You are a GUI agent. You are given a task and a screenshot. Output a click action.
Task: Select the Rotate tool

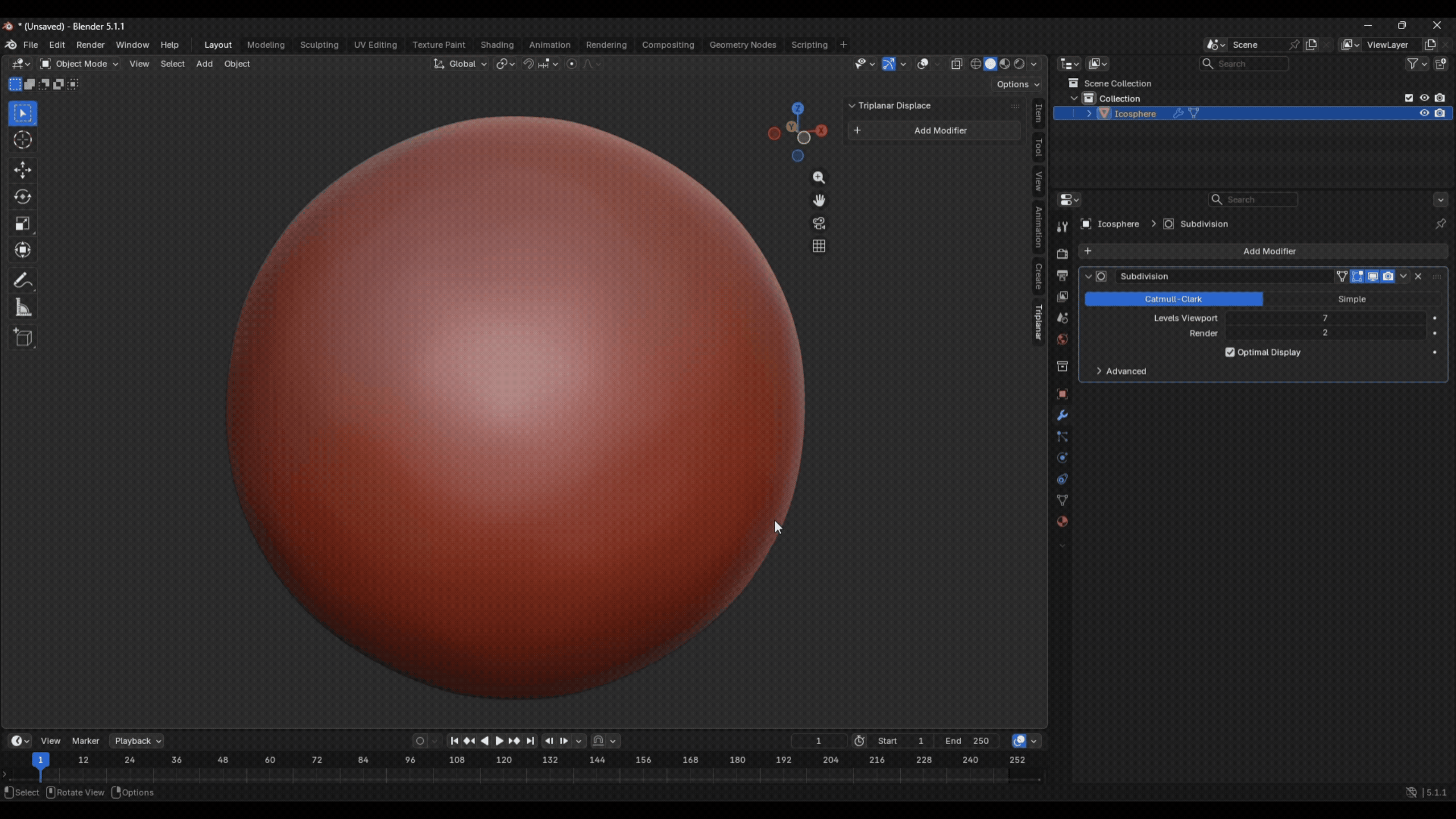coord(23,197)
